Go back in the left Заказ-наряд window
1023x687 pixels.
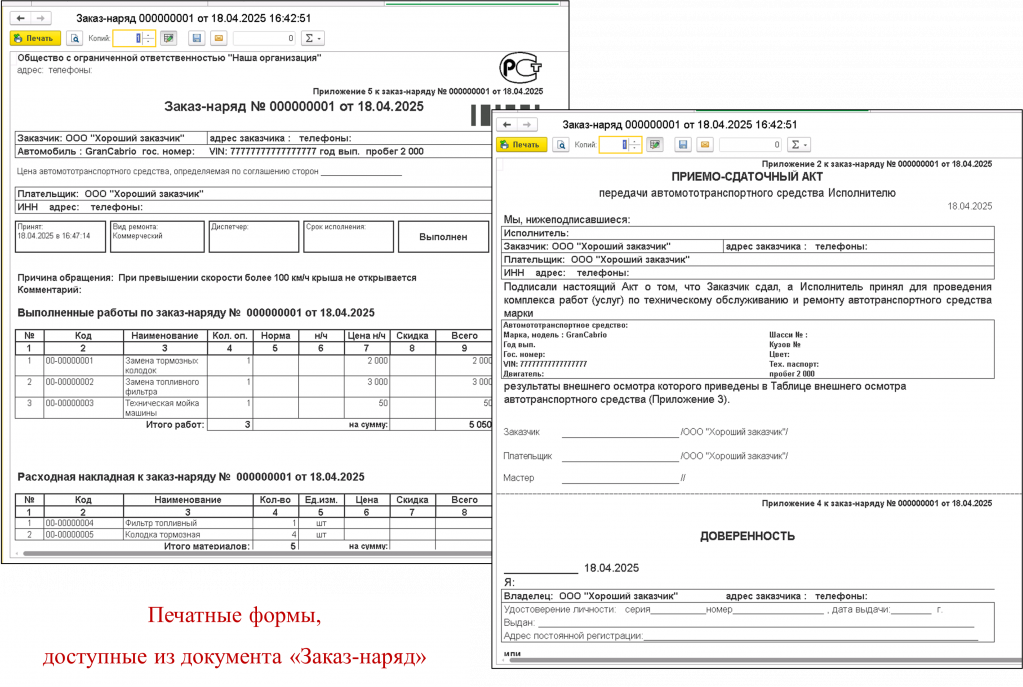click(x=20, y=18)
